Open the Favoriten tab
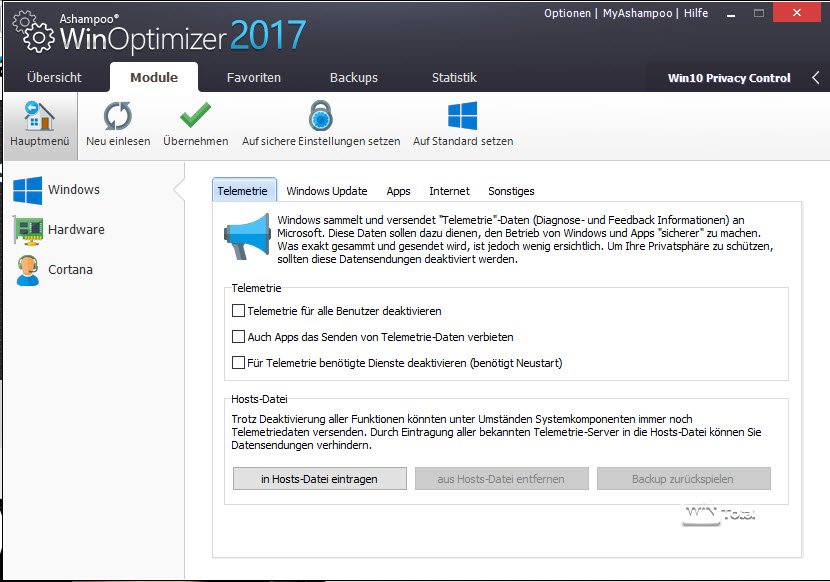 tap(254, 77)
